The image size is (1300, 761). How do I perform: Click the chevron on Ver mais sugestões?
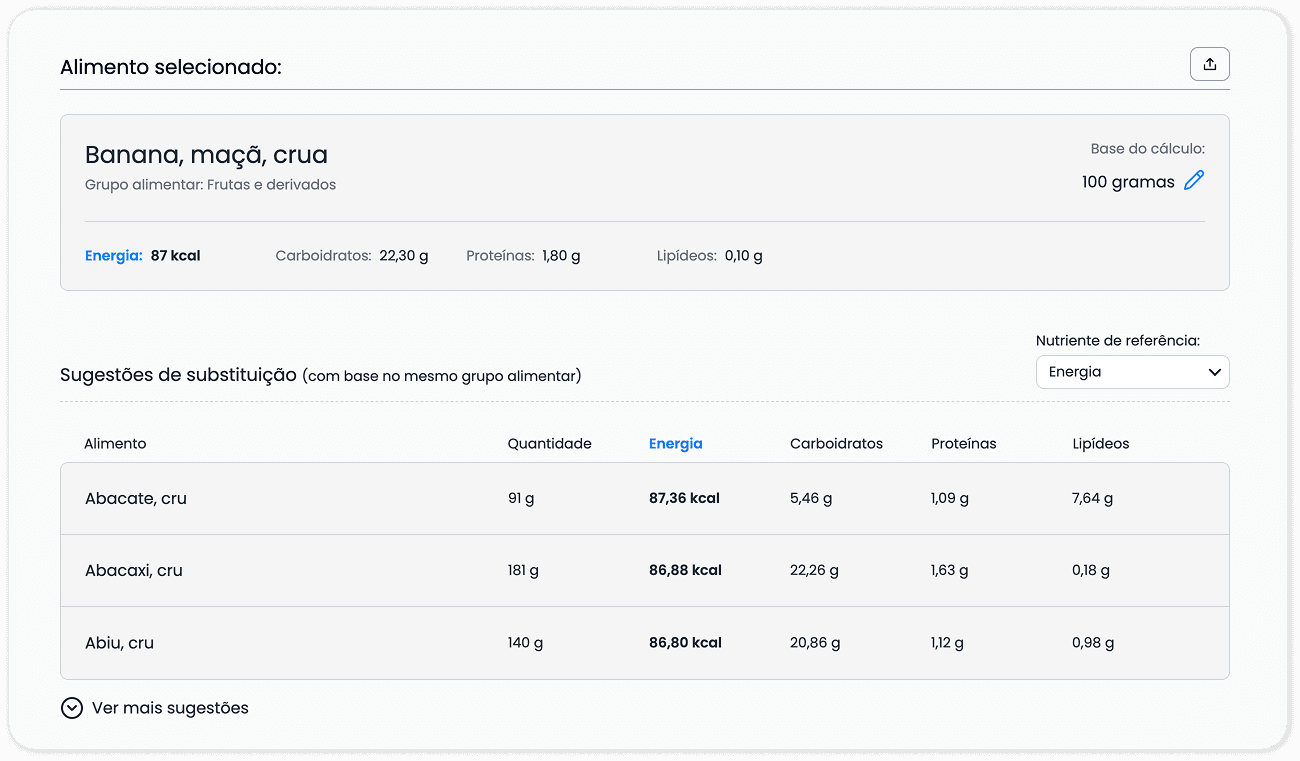coord(71,707)
